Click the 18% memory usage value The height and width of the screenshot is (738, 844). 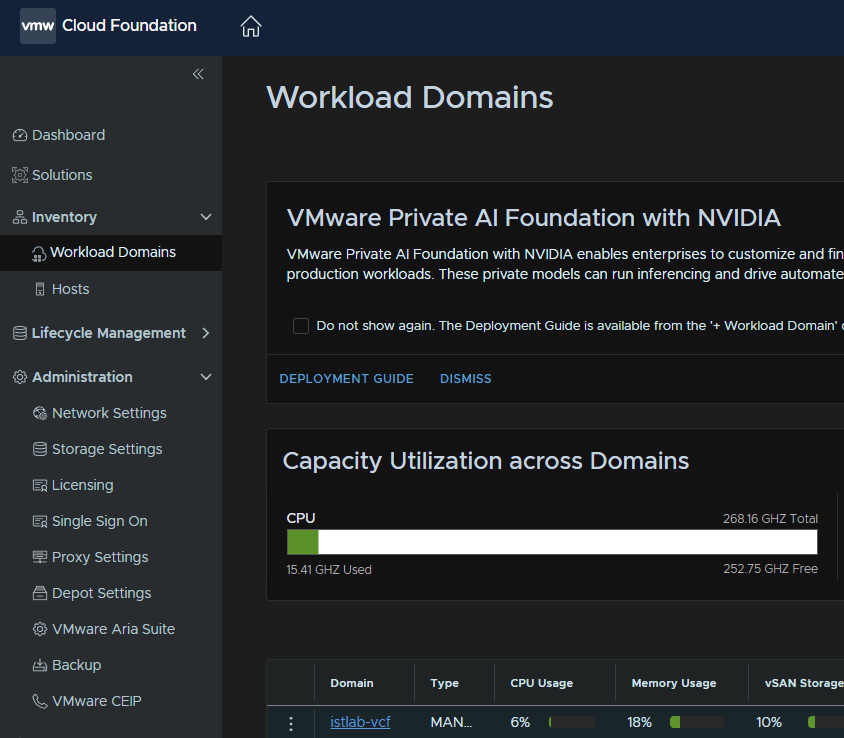point(639,722)
